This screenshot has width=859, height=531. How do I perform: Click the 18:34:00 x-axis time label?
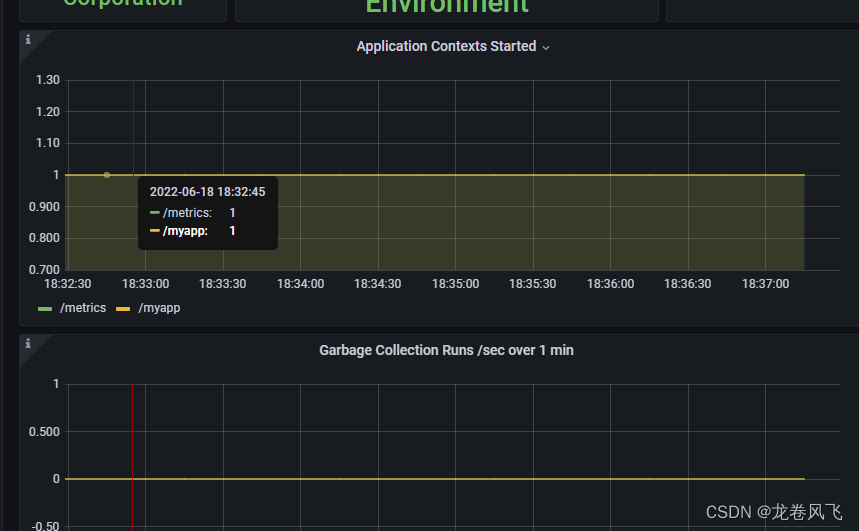click(300, 284)
